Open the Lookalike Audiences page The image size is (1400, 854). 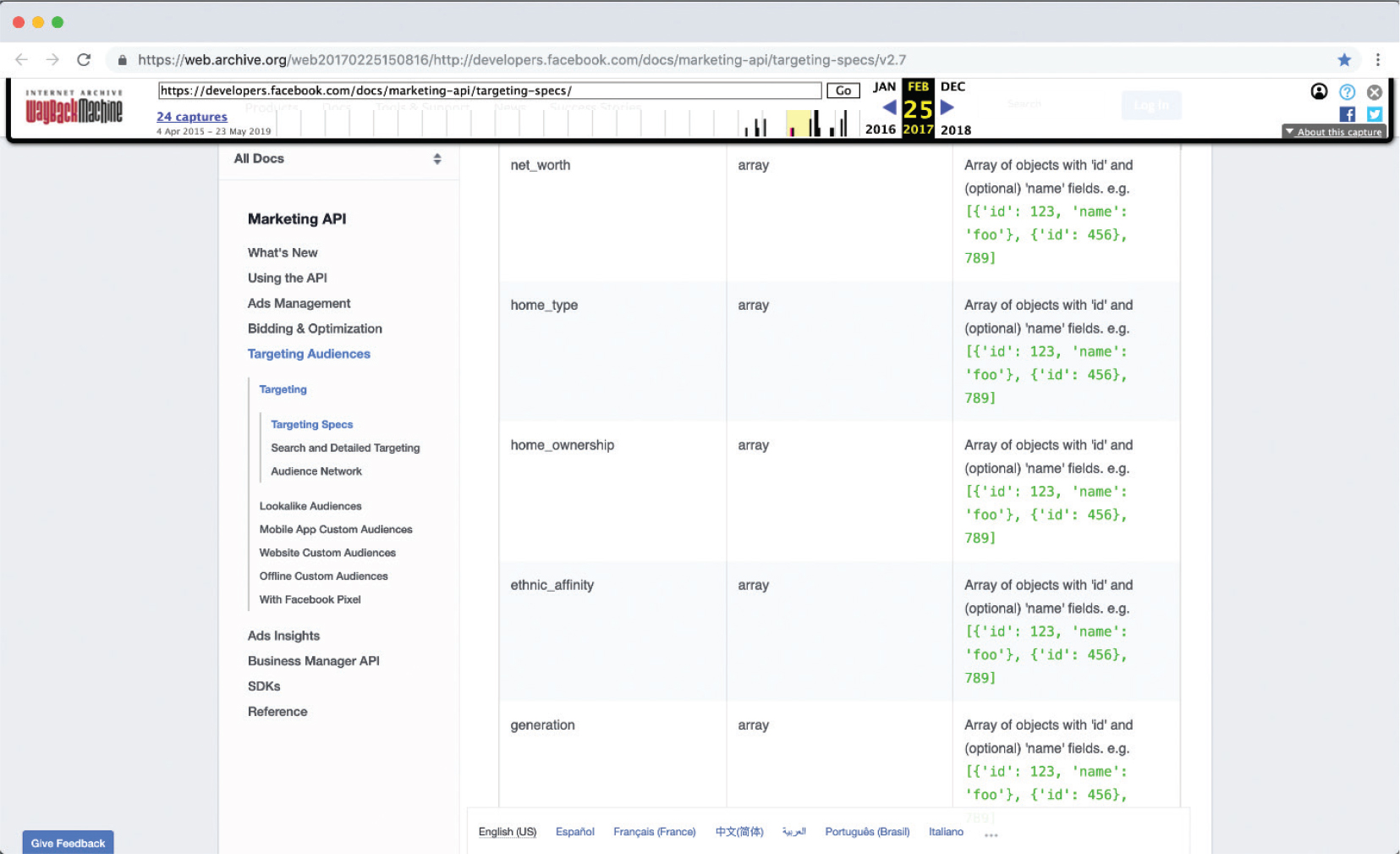coord(310,506)
